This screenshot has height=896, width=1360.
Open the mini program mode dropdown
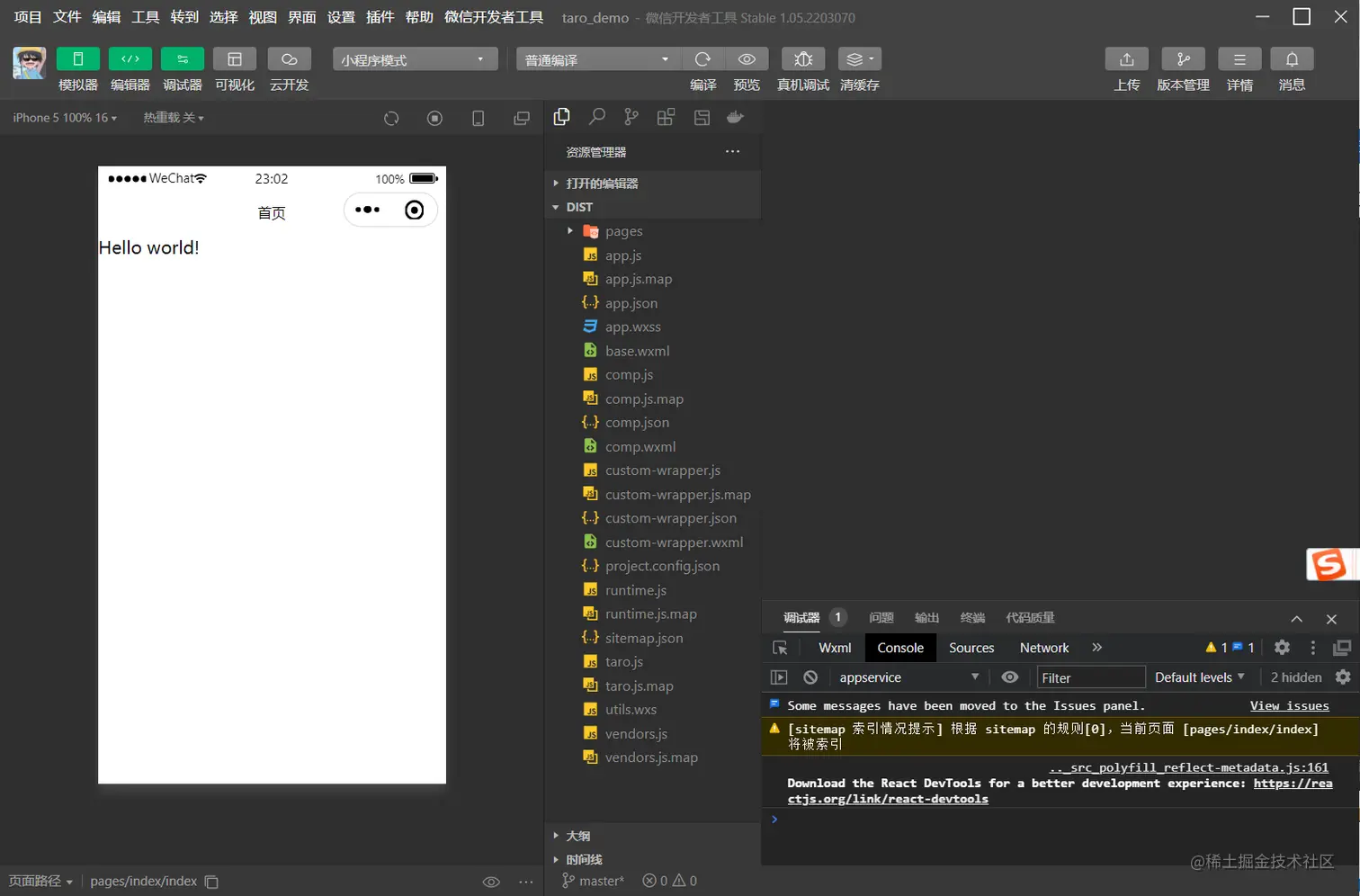coord(416,59)
